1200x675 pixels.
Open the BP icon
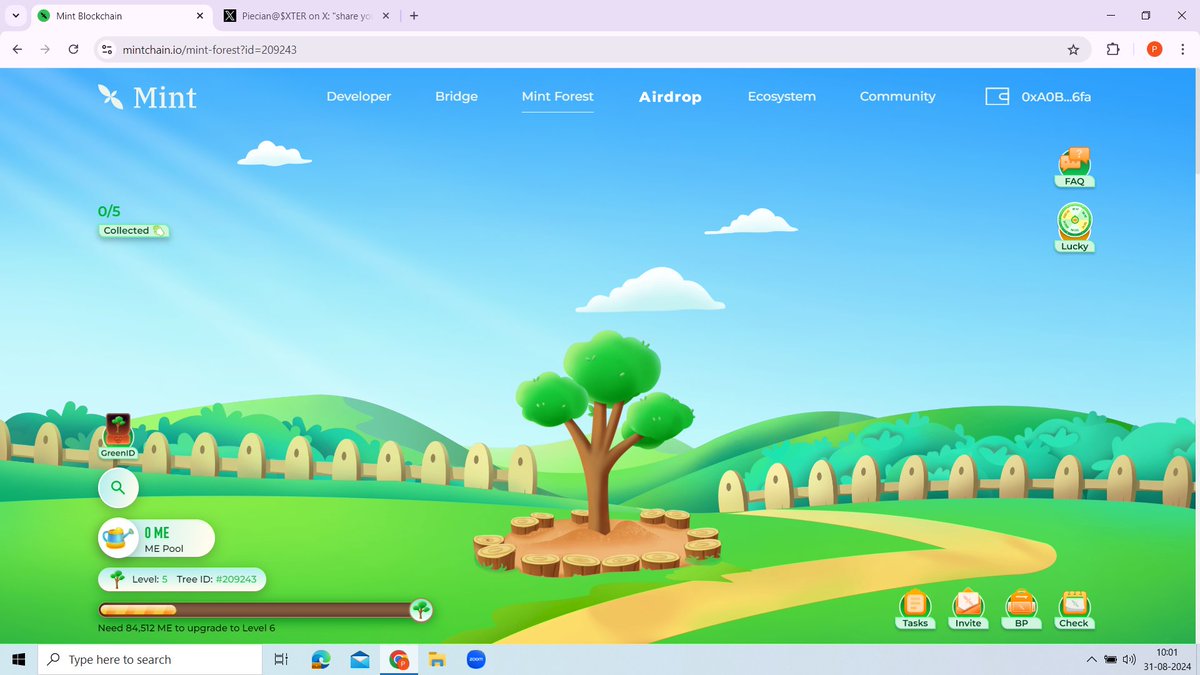pyautogui.click(x=1021, y=608)
